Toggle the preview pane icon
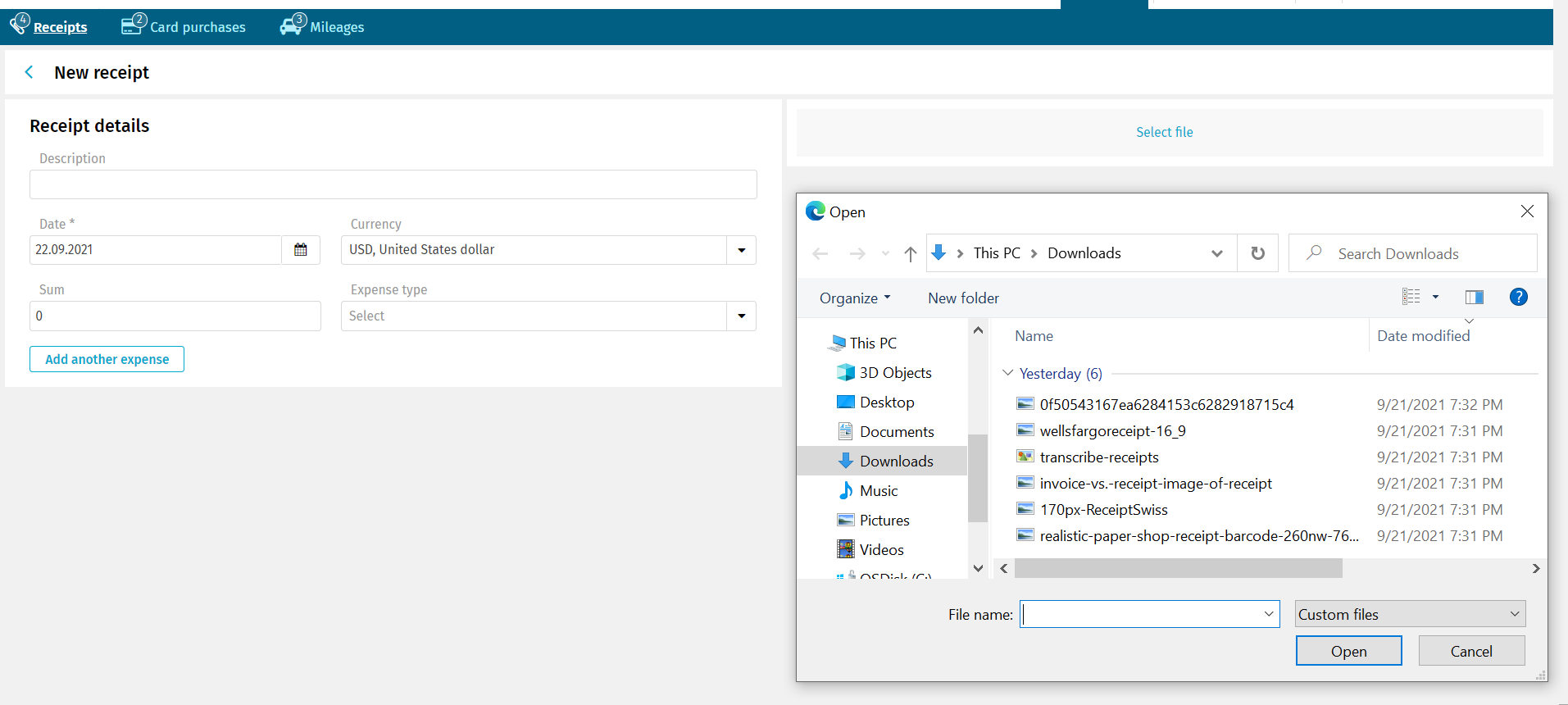This screenshot has width=1568, height=705. [1474, 298]
